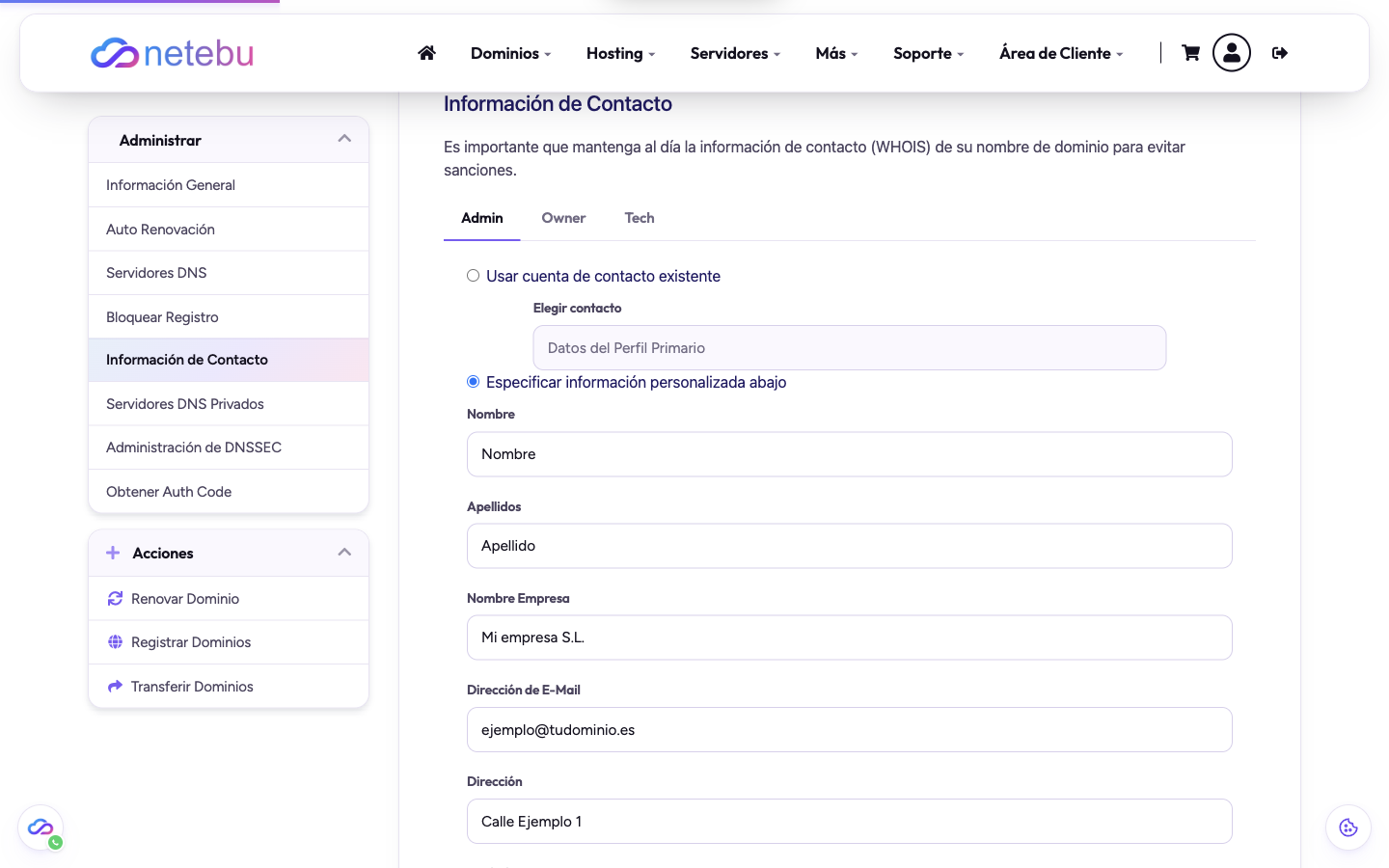The image size is (1389, 868).
Task: Select 'Especificar información personalizada abajo' radio
Action: pyautogui.click(x=473, y=382)
